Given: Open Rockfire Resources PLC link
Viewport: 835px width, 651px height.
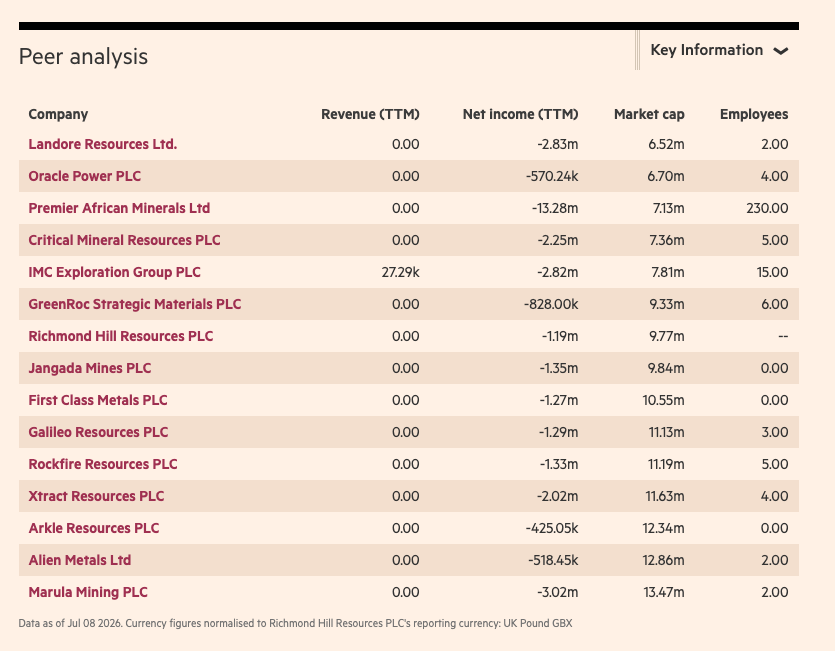Looking at the screenshot, I should [x=103, y=464].
